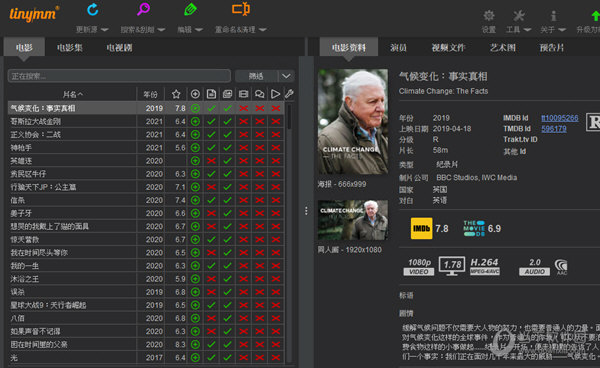This screenshot has width=600, height=368.
Task: Click The Movie DB logo next to 6.9
Action: (474, 228)
